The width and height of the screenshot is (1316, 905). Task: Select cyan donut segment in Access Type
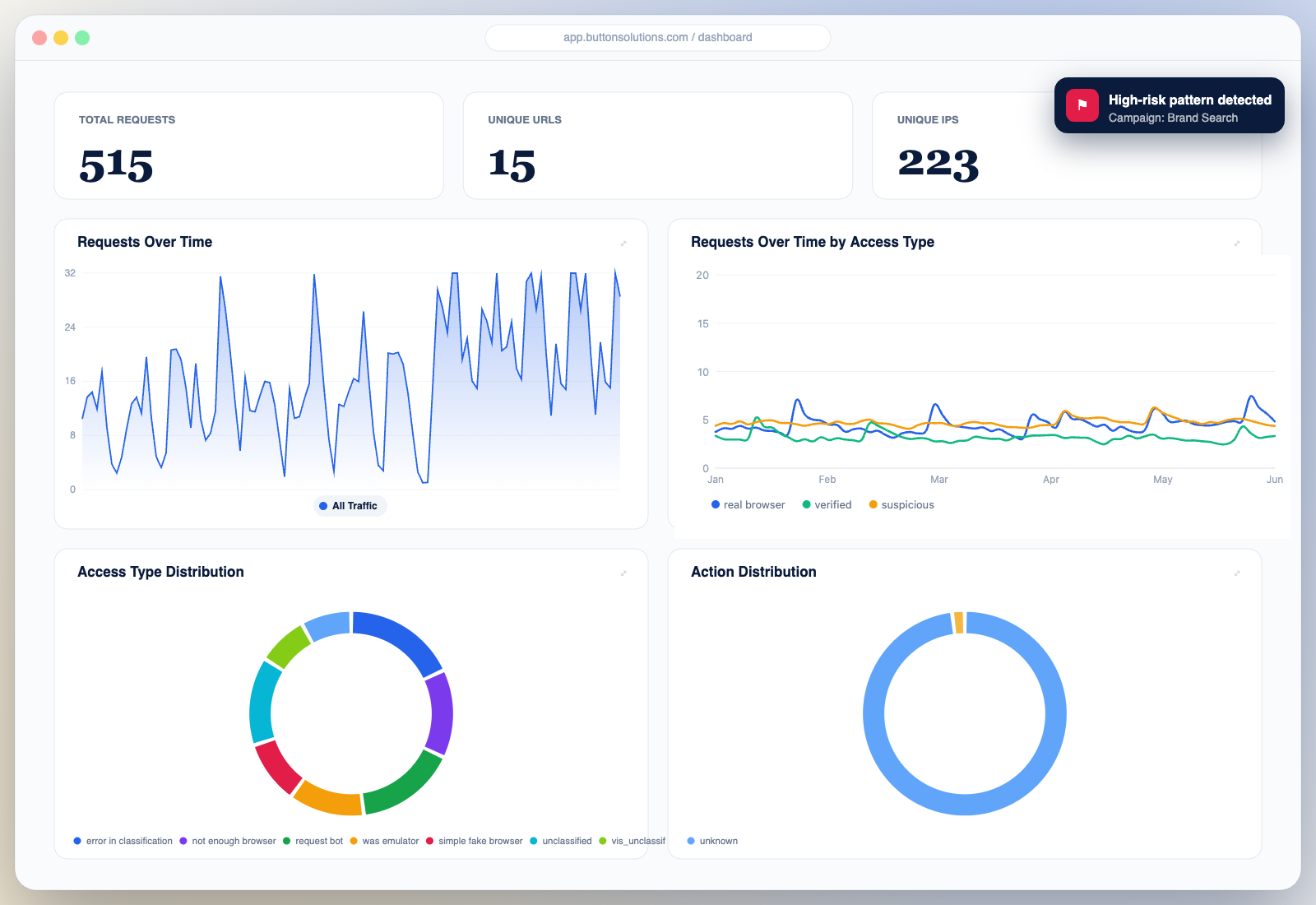point(262,703)
